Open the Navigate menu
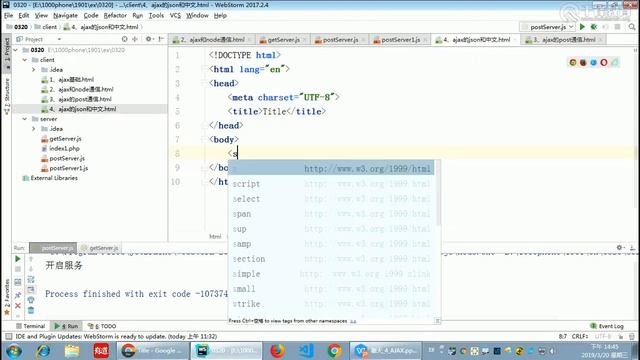The height and width of the screenshot is (360, 640). coord(65,16)
